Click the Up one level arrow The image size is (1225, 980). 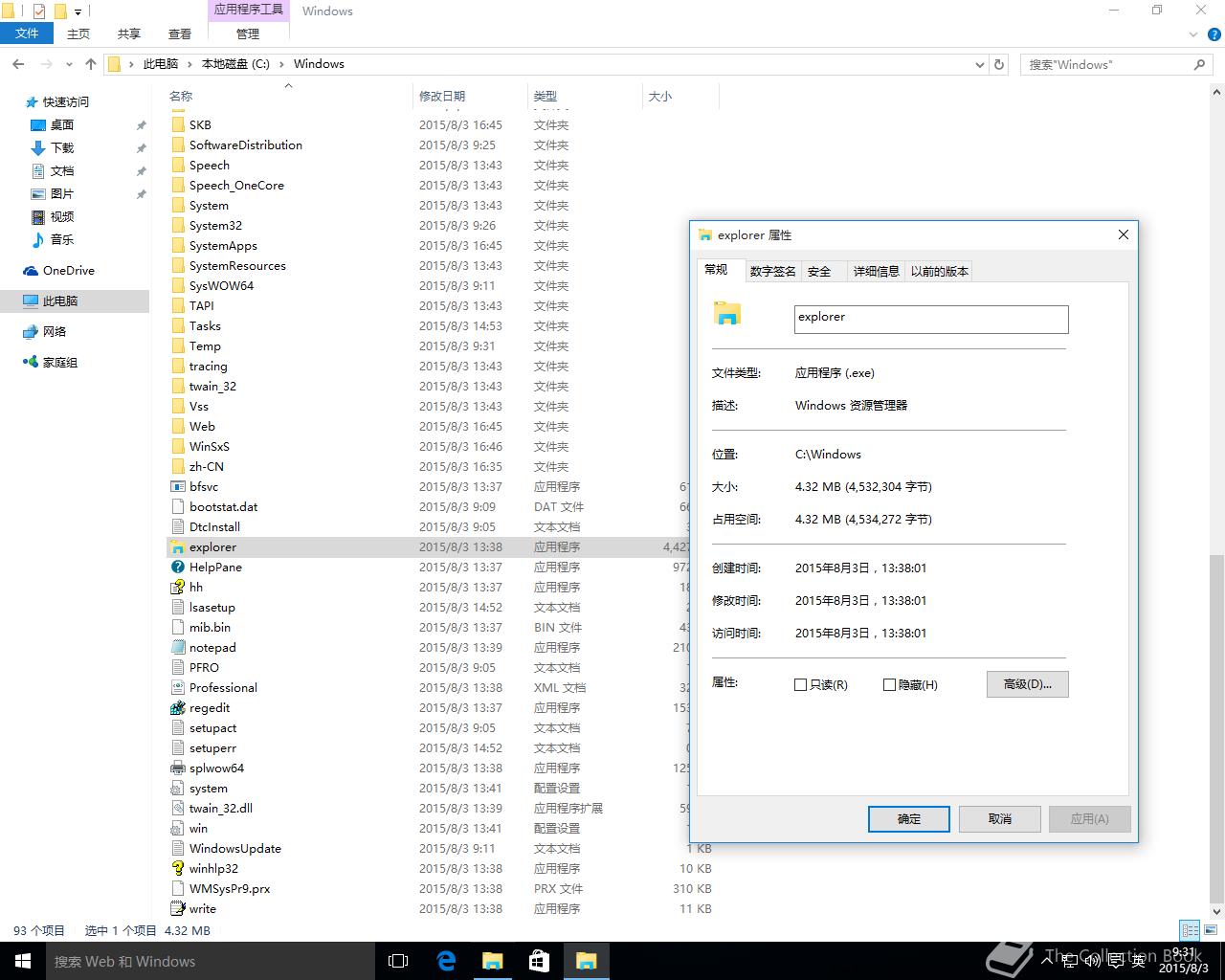(x=90, y=64)
